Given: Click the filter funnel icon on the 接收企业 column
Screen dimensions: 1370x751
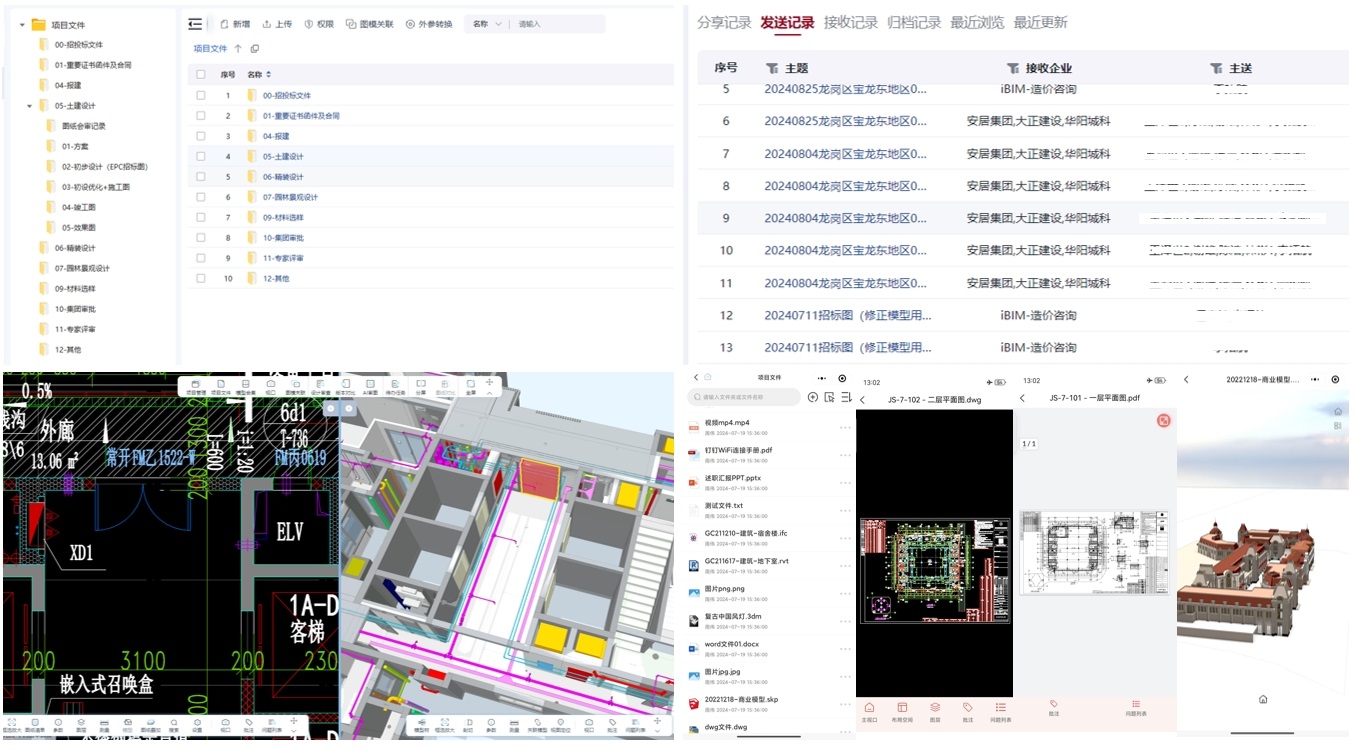Looking at the screenshot, I should pyautogui.click(x=1012, y=68).
